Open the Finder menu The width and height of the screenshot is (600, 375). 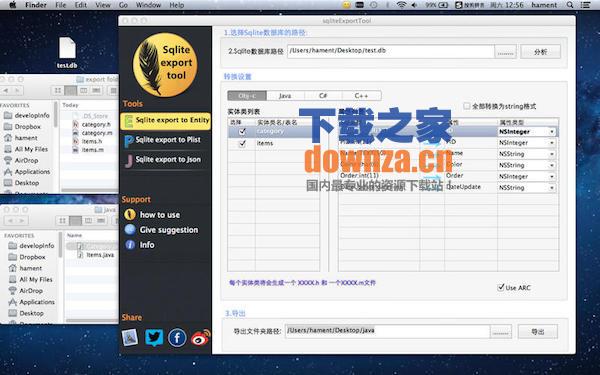coord(36,5)
